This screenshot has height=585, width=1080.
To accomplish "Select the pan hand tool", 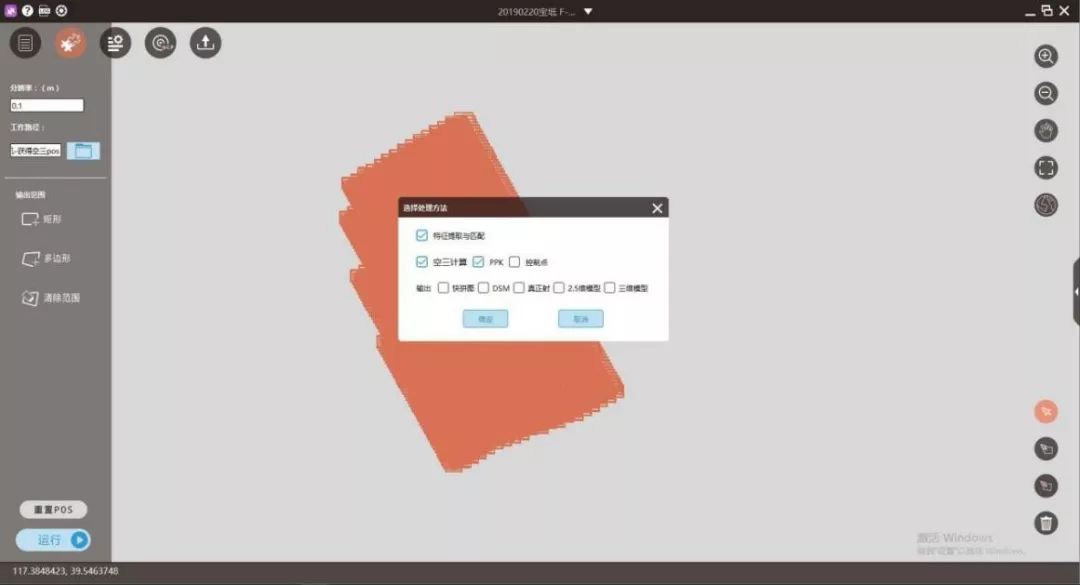I will pyautogui.click(x=1046, y=131).
